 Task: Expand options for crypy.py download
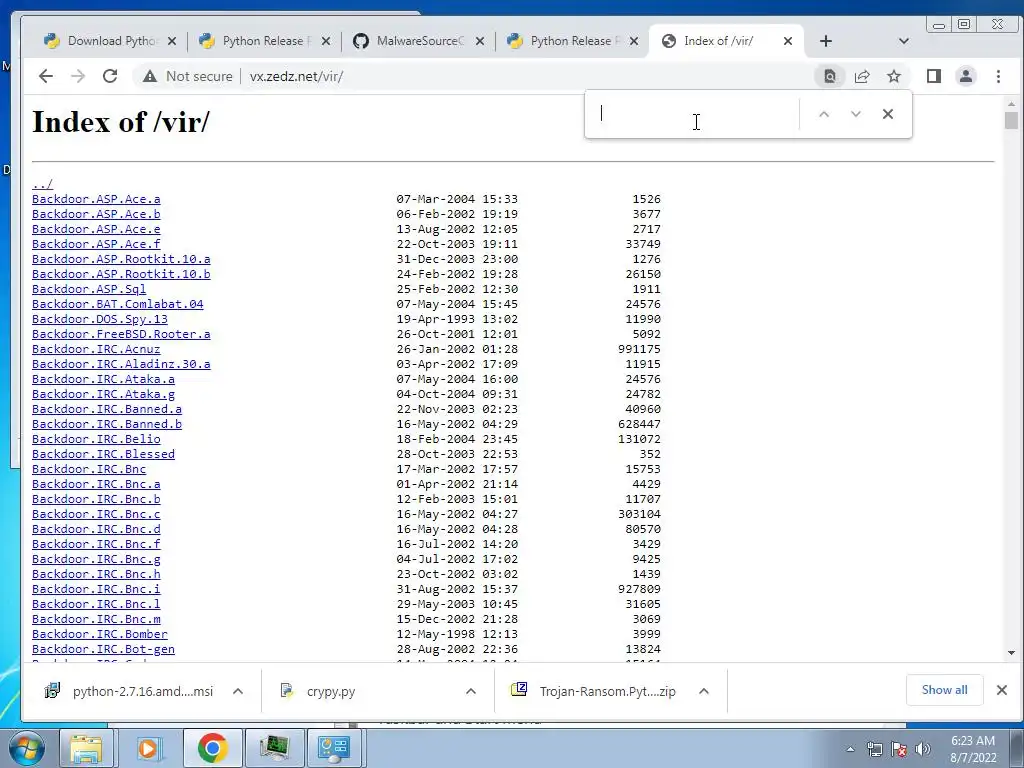471,691
